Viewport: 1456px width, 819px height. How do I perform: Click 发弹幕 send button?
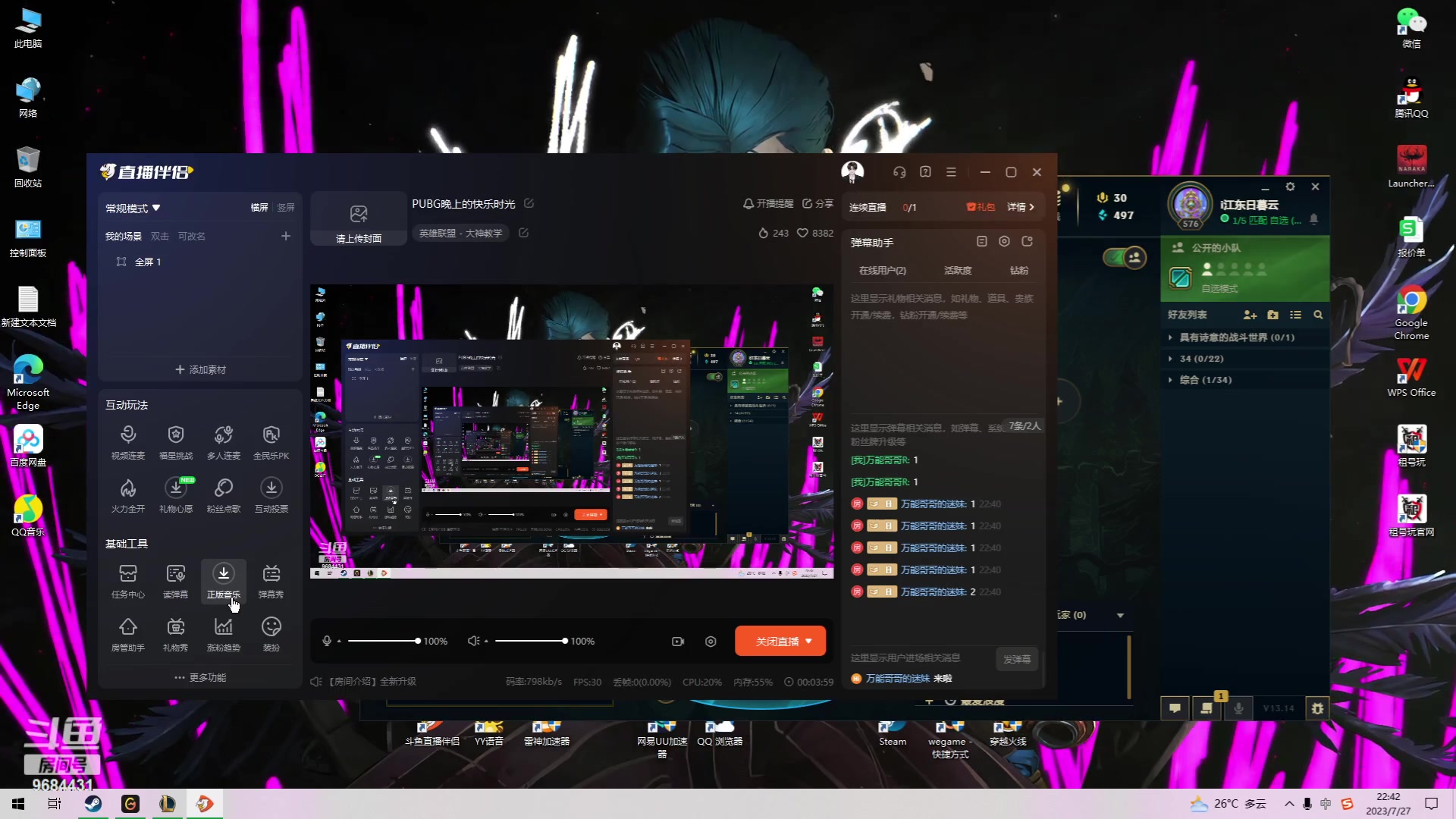[x=1016, y=660]
